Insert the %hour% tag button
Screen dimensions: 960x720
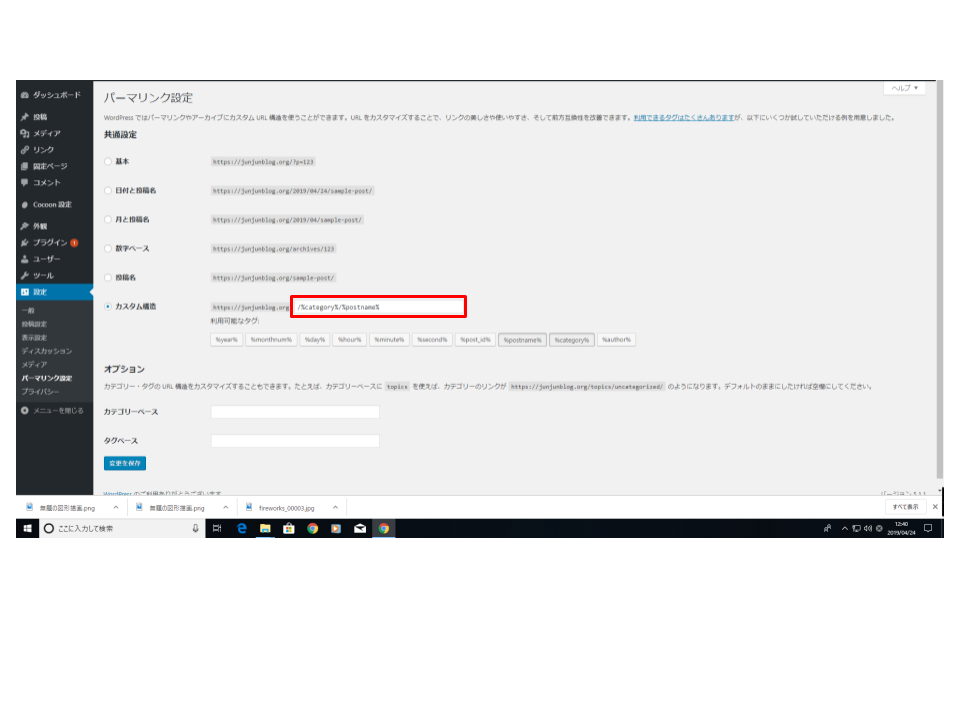pyautogui.click(x=350, y=340)
